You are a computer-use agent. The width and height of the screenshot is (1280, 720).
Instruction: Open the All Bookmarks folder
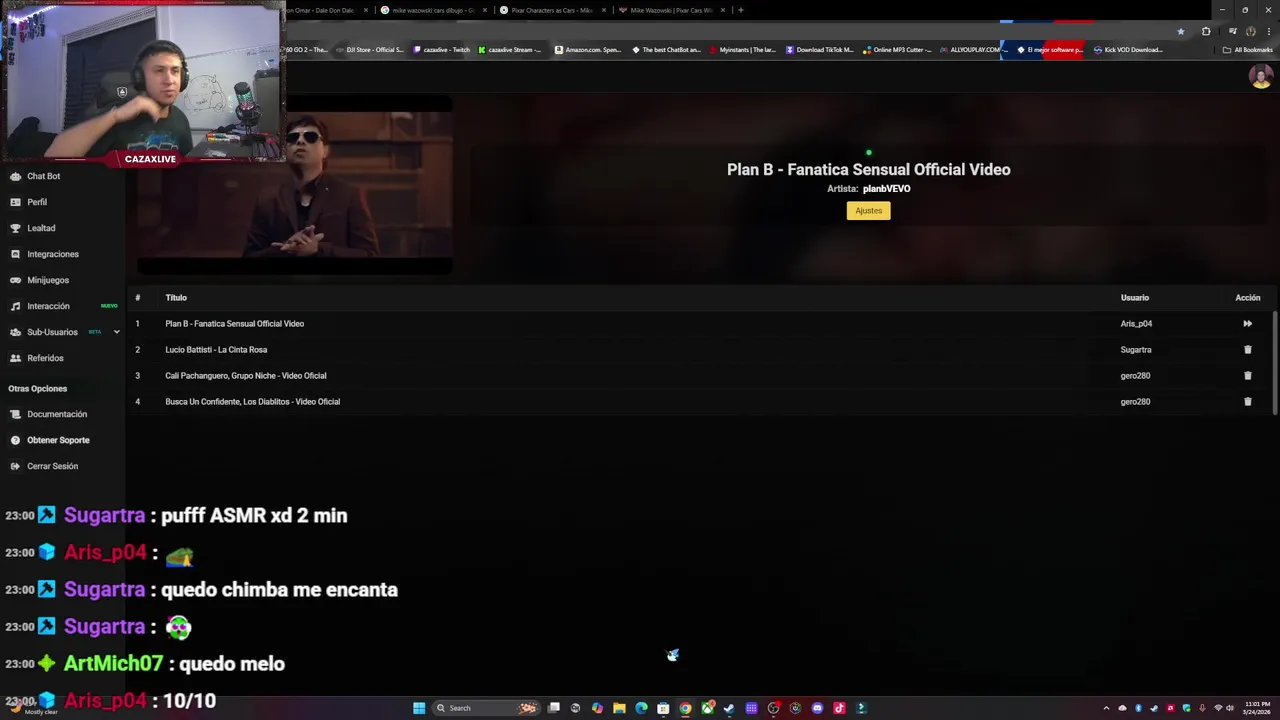[1247, 50]
